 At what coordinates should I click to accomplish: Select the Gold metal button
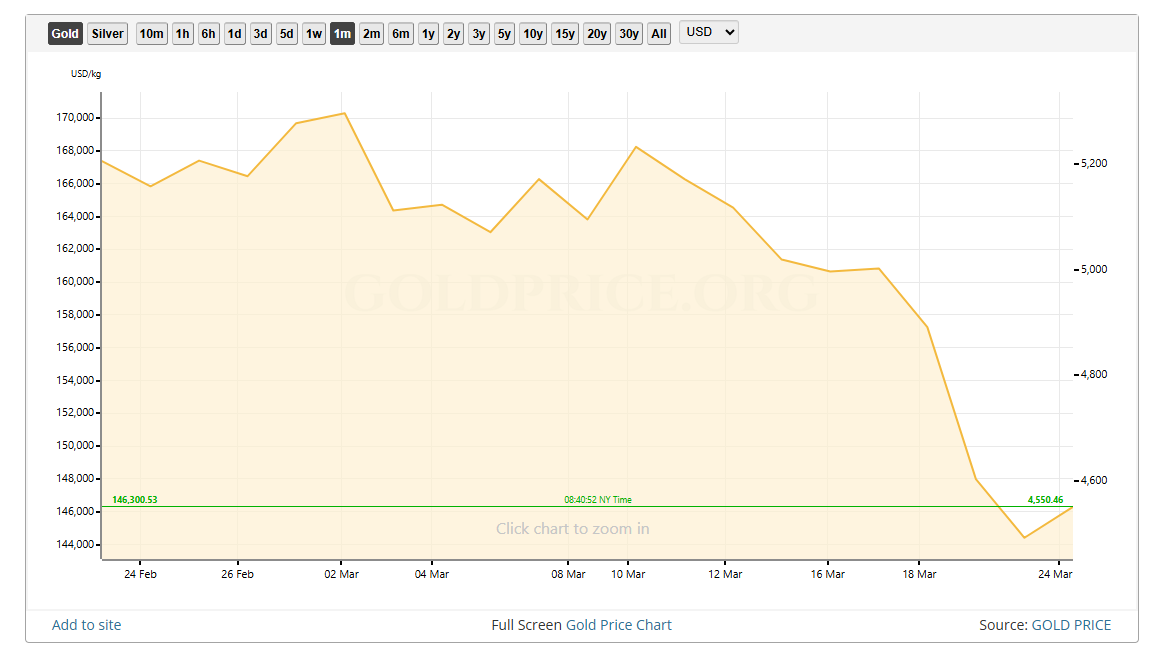[x=65, y=34]
